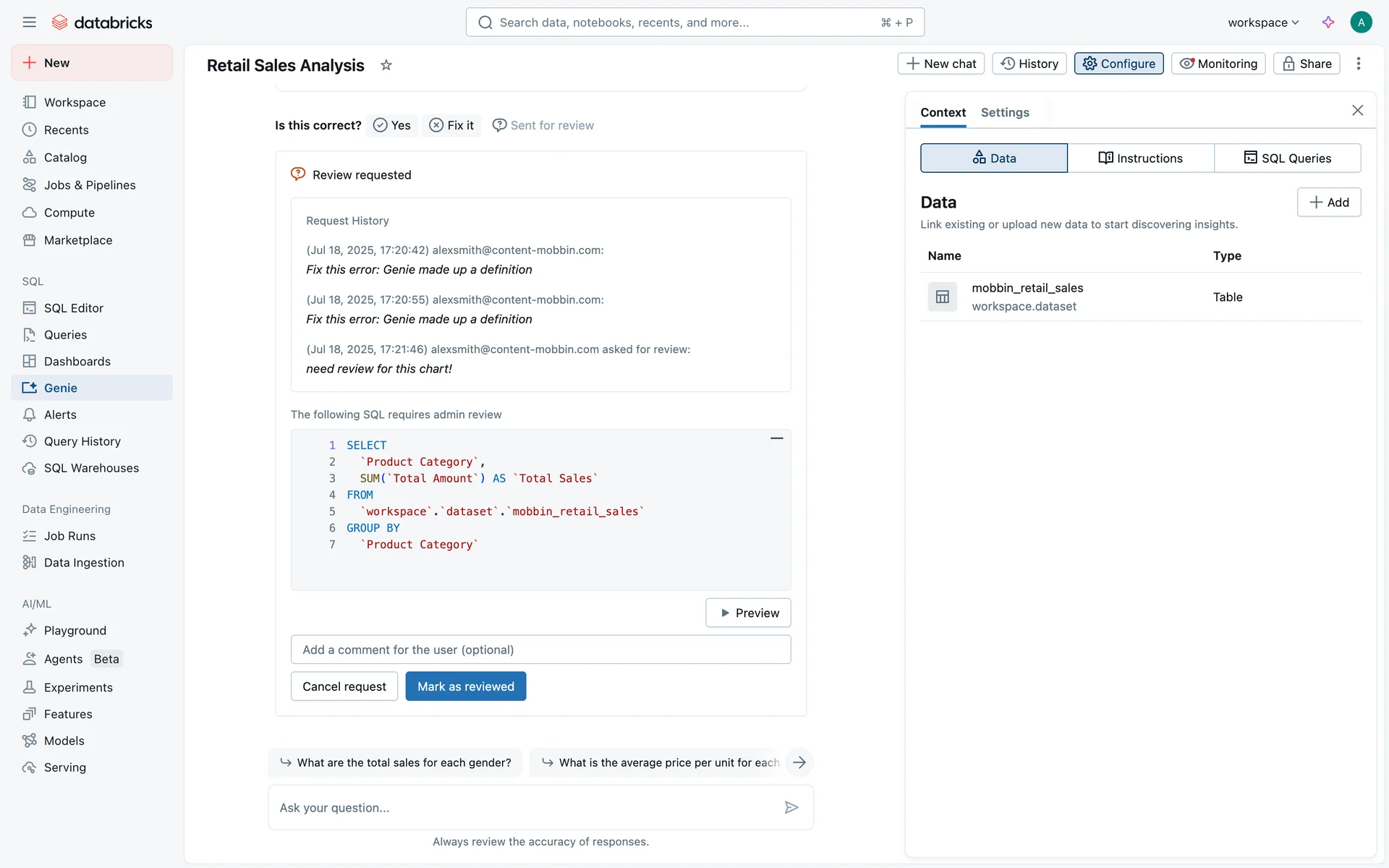Open the kebab more-options menu
The image size is (1389, 868).
(x=1359, y=64)
